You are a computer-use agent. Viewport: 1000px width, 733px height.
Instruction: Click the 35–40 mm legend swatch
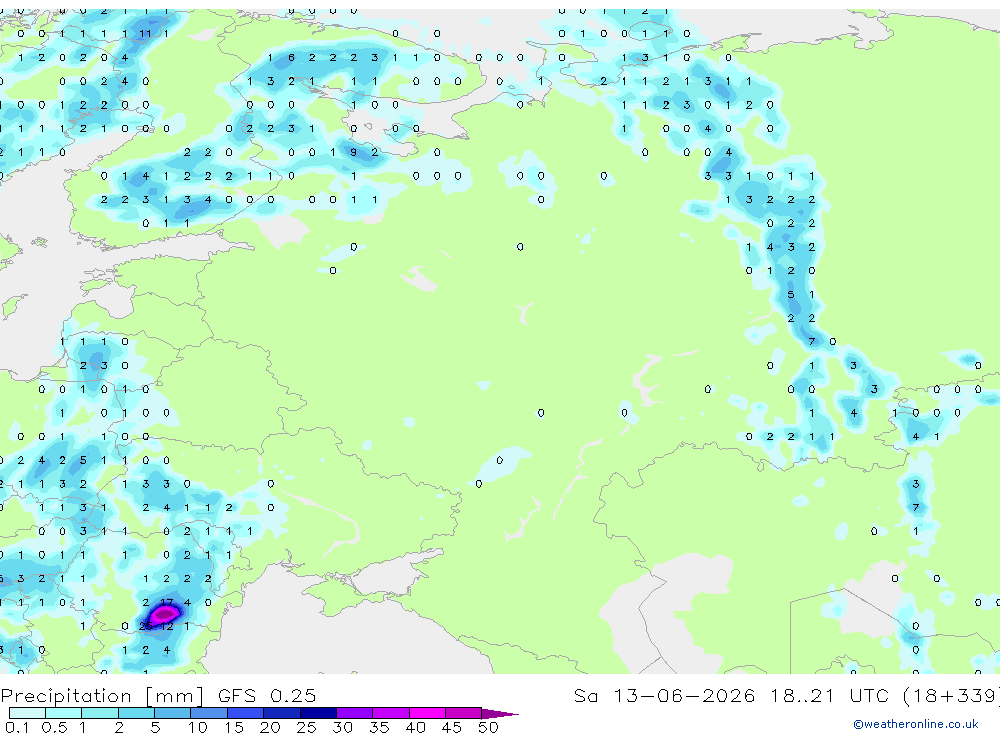[x=390, y=713]
